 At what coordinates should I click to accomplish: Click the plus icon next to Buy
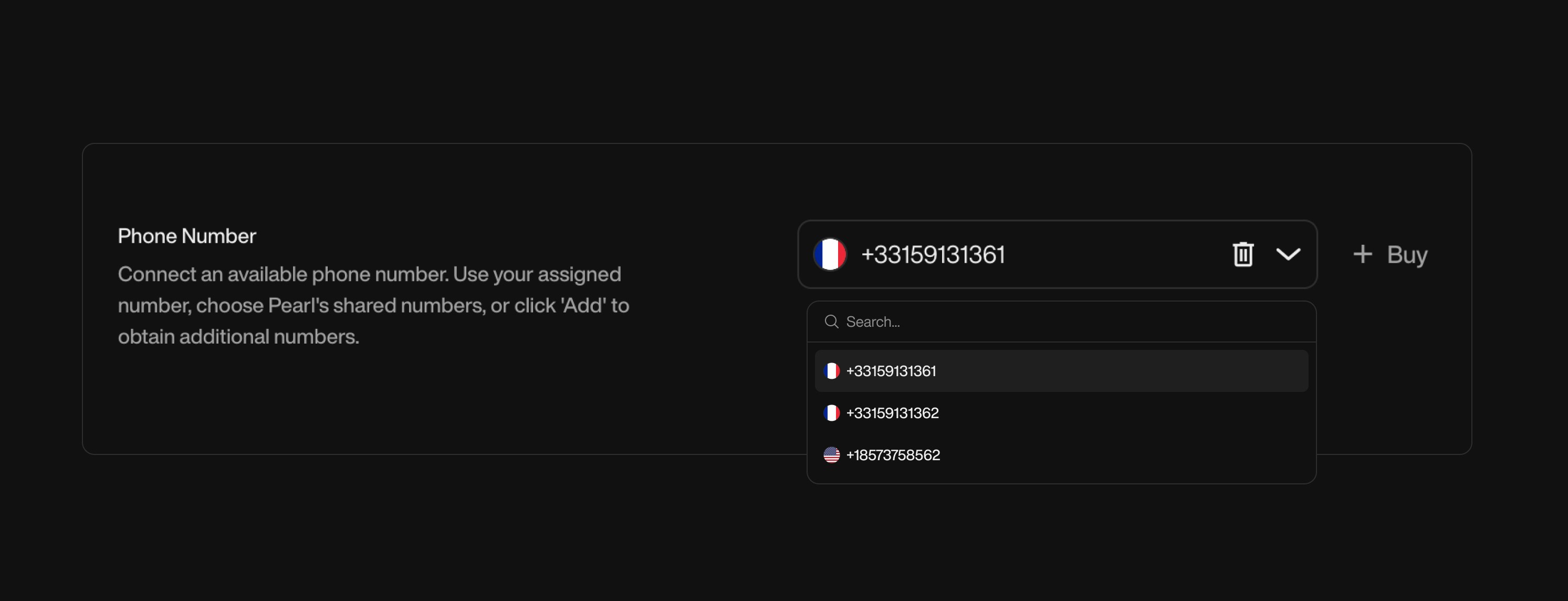point(1362,254)
